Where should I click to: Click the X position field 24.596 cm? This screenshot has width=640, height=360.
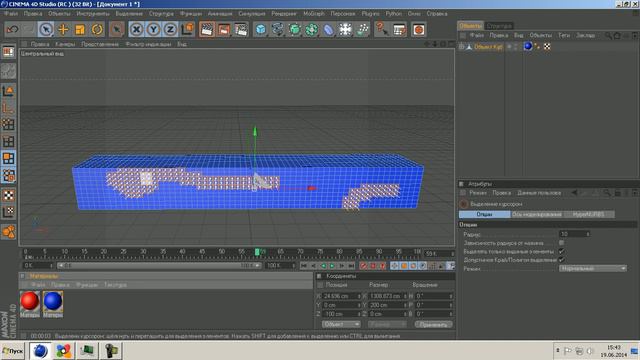point(342,296)
